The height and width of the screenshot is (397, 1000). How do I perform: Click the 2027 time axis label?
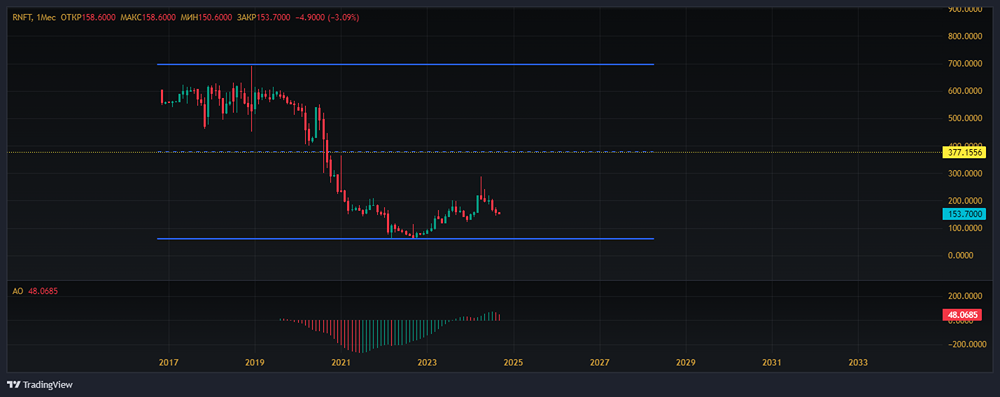coord(599,363)
